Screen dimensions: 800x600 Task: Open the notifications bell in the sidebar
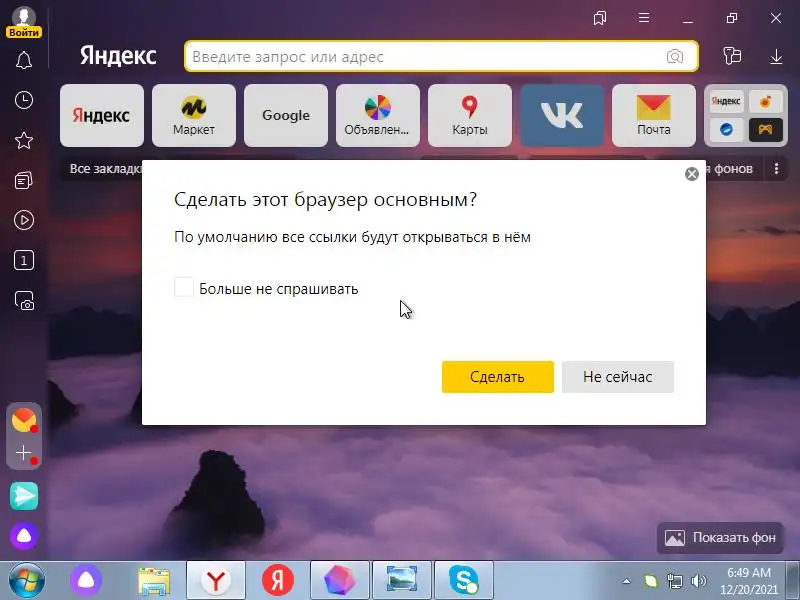pos(23,60)
